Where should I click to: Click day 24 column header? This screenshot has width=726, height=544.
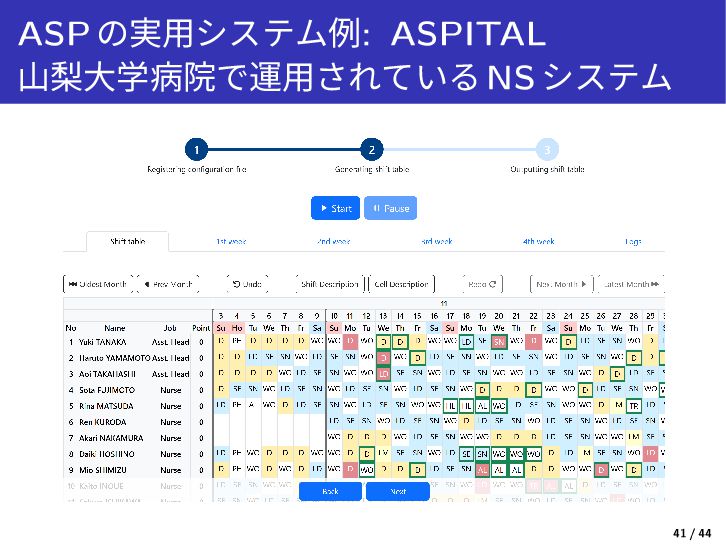tap(568, 316)
